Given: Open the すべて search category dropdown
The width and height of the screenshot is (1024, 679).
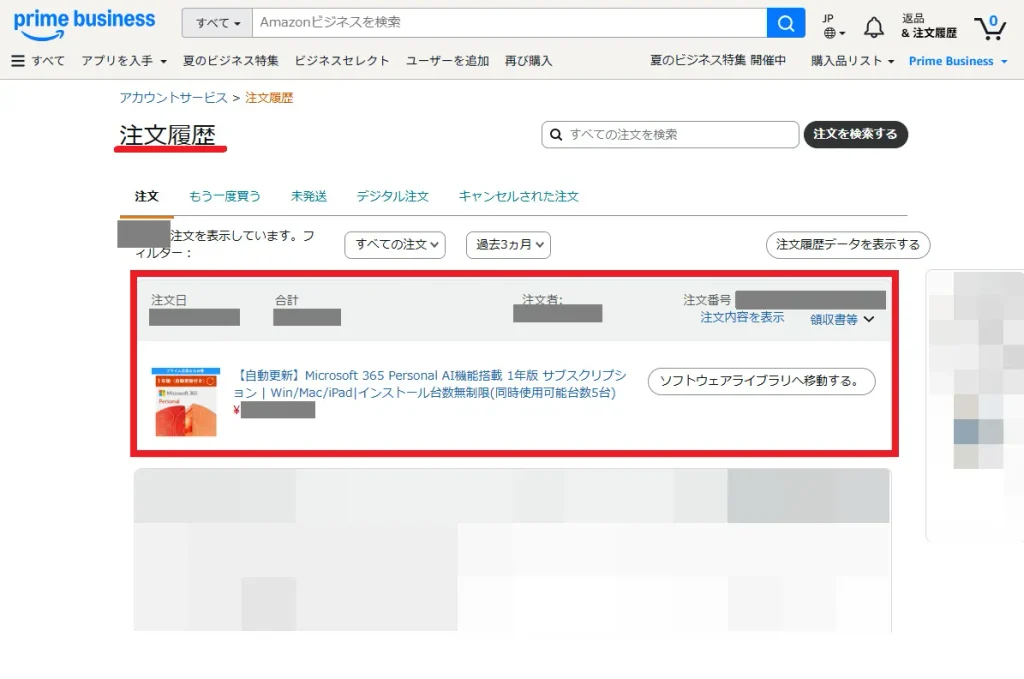Looking at the screenshot, I should (217, 23).
